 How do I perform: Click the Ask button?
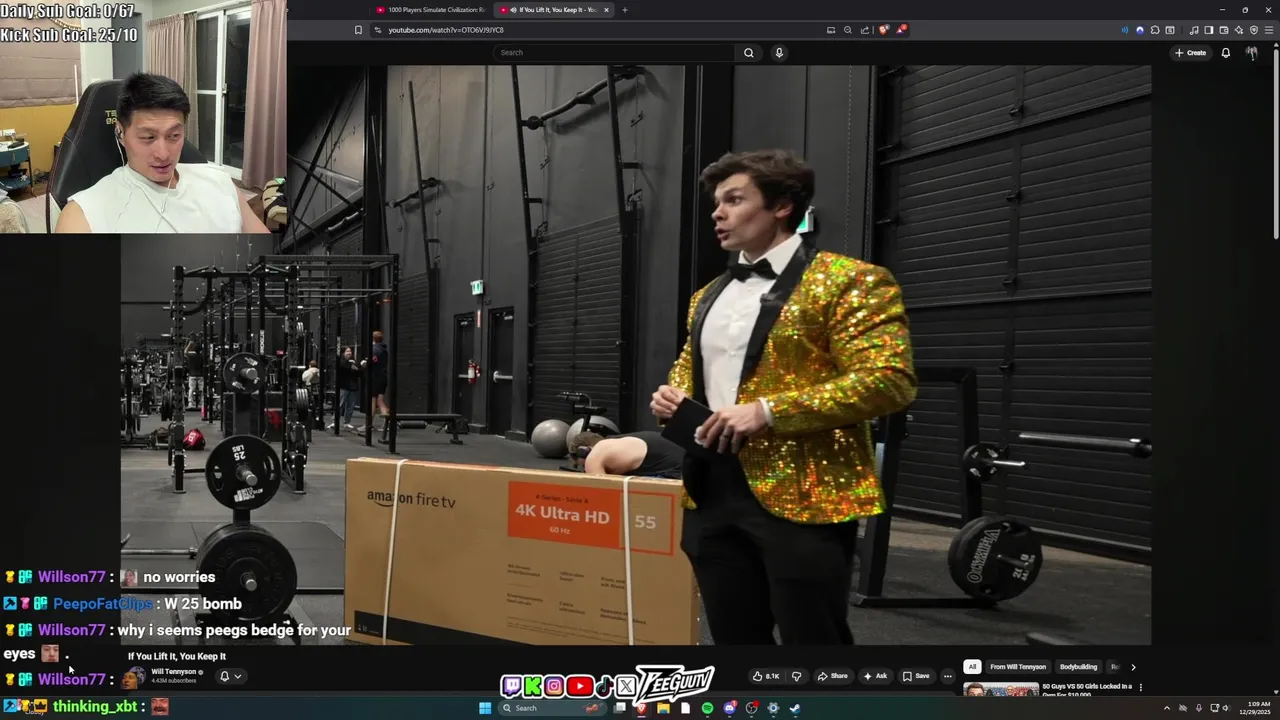click(875, 676)
